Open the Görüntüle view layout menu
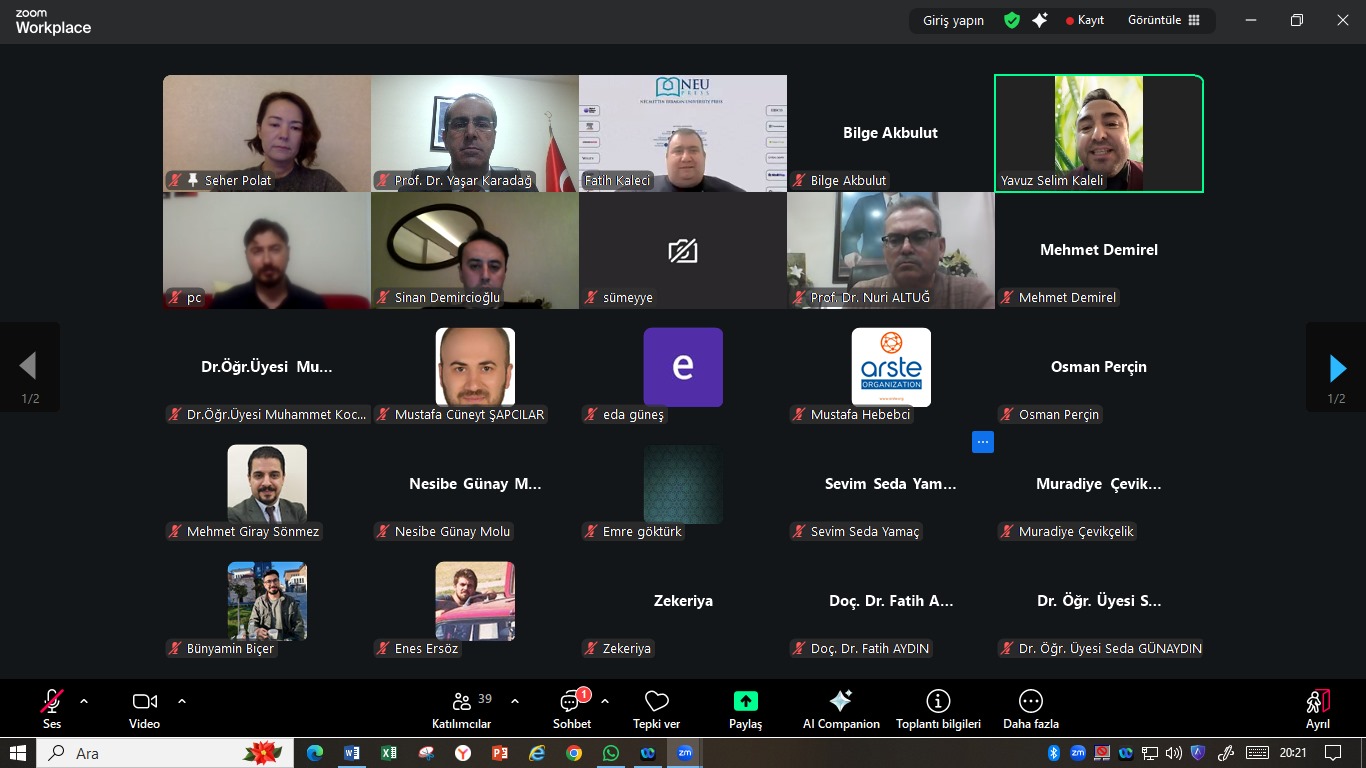Screen dimensions: 1366x768 (1163, 20)
